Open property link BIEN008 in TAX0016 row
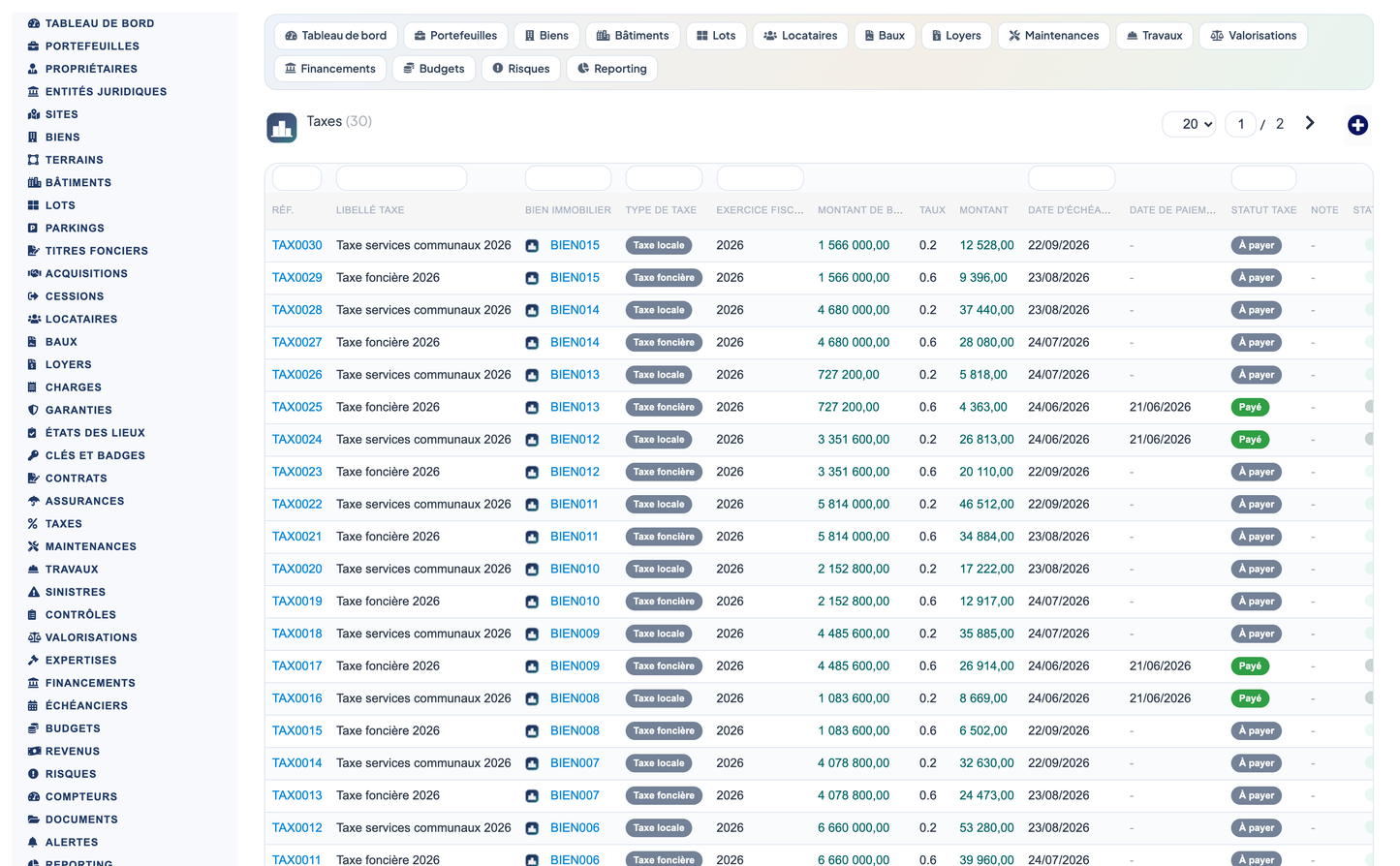 pyautogui.click(x=575, y=698)
